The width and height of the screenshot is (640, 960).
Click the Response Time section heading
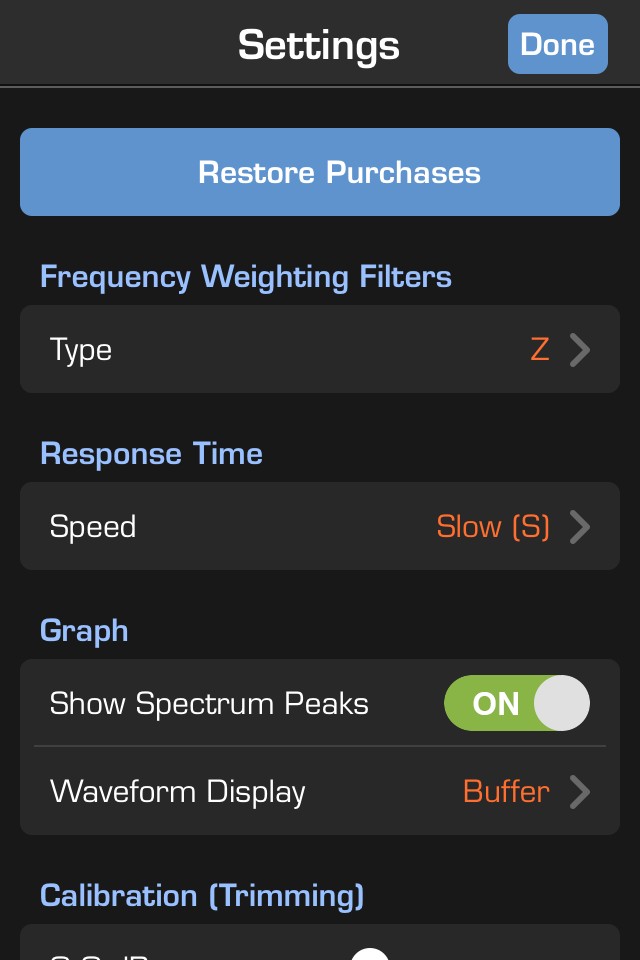tap(151, 454)
